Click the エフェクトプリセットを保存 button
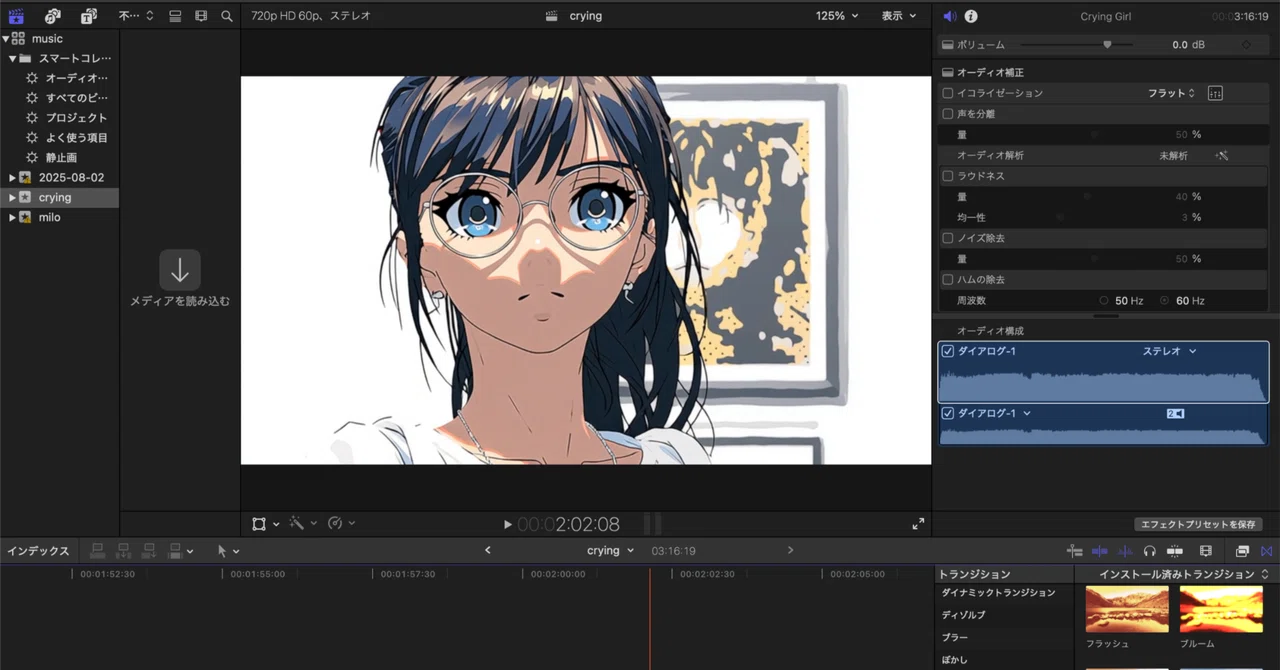This screenshot has width=1280, height=670. point(1198,524)
